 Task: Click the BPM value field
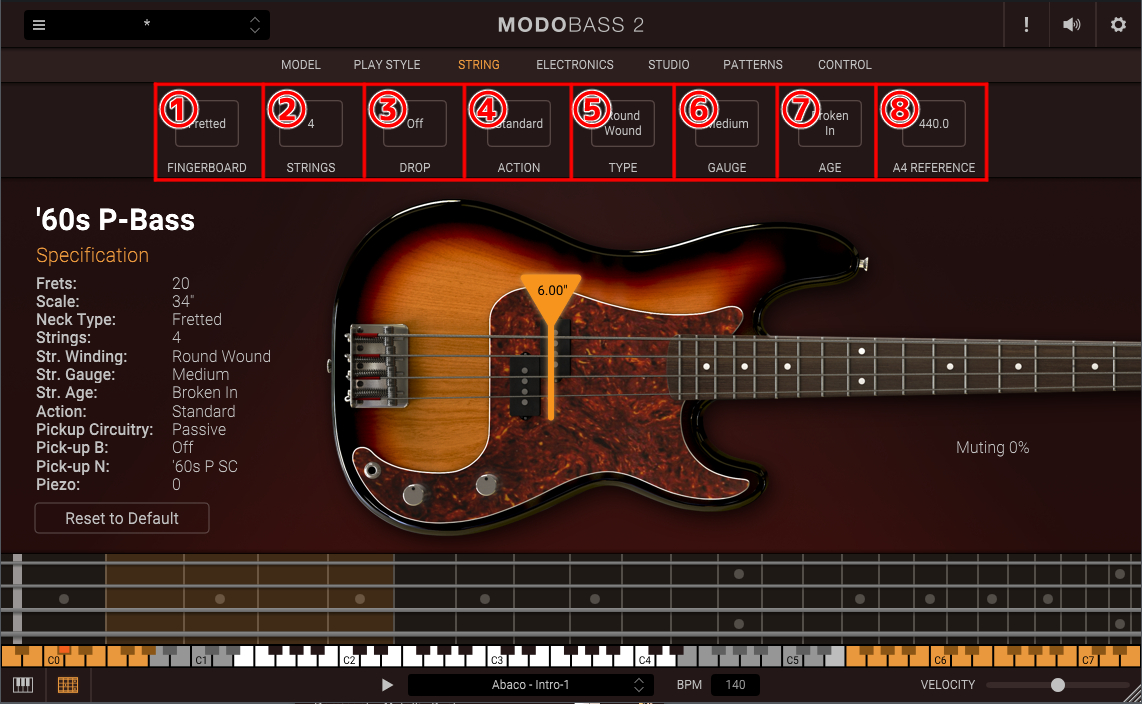[x=735, y=685]
